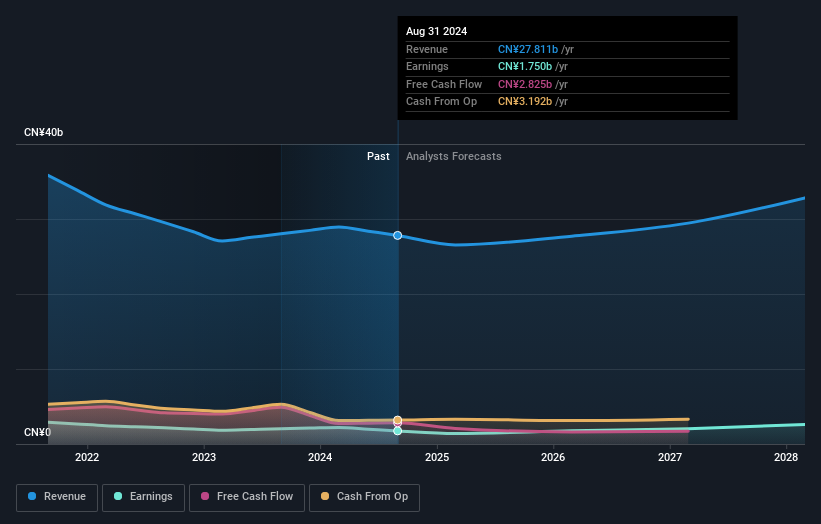Click the Cash From Op row label in tooltip

[441, 102]
